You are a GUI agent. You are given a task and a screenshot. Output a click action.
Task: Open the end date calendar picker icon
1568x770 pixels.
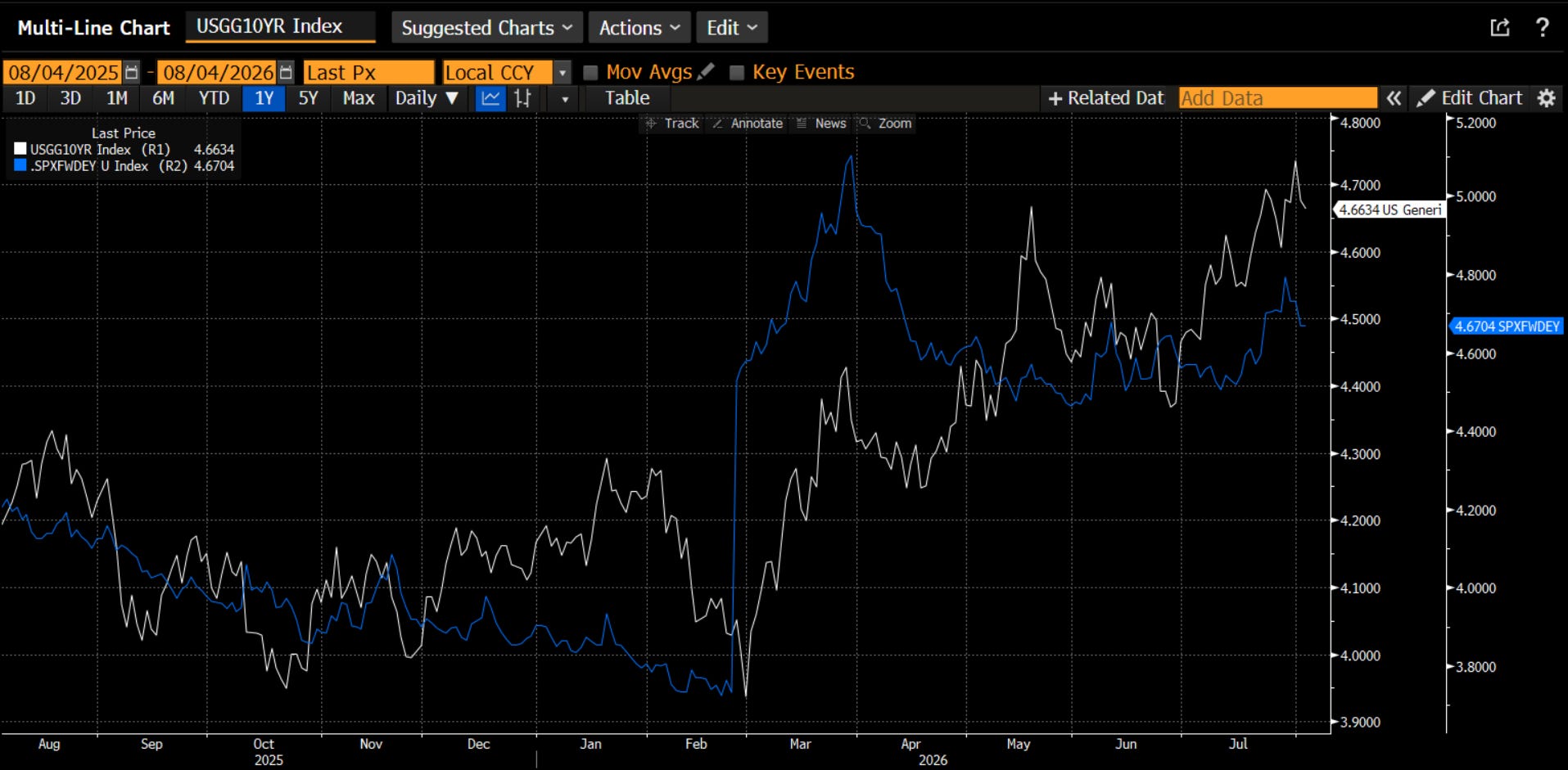[x=285, y=73]
